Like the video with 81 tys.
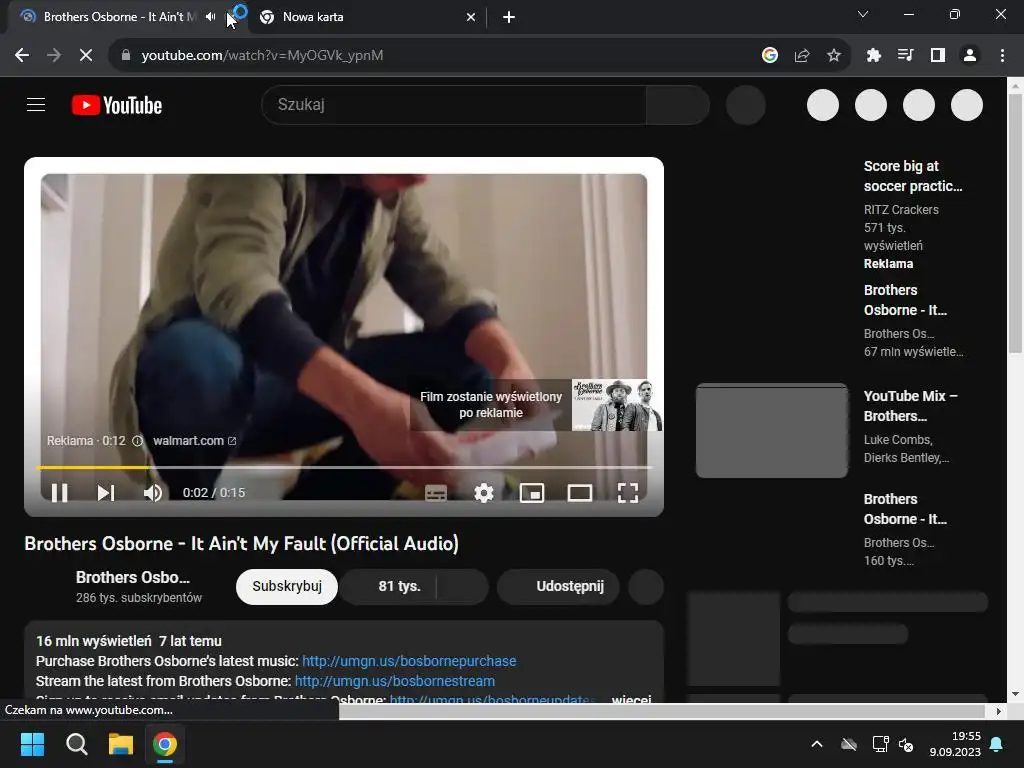 coord(388,586)
